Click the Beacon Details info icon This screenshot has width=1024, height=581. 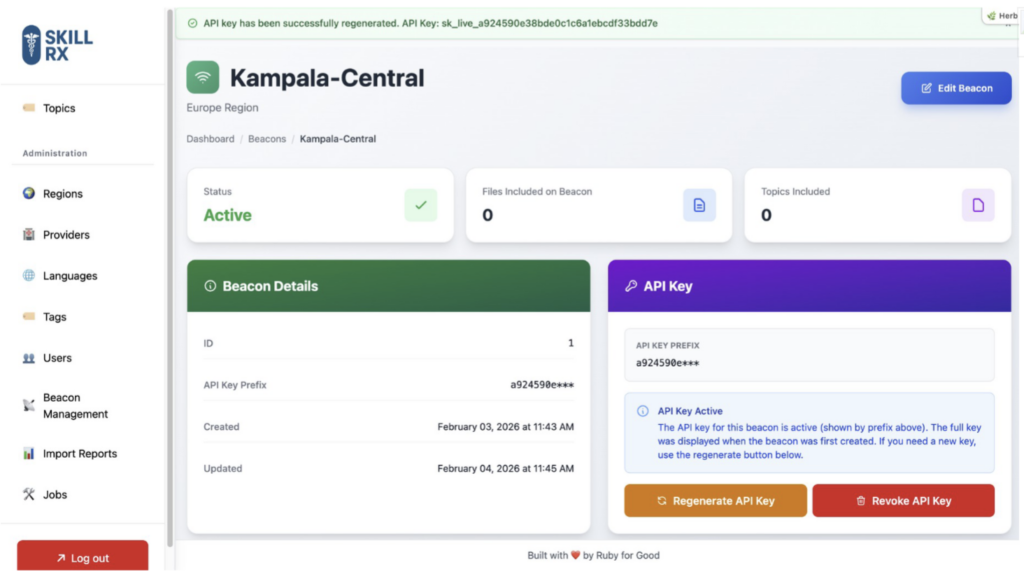coord(210,286)
